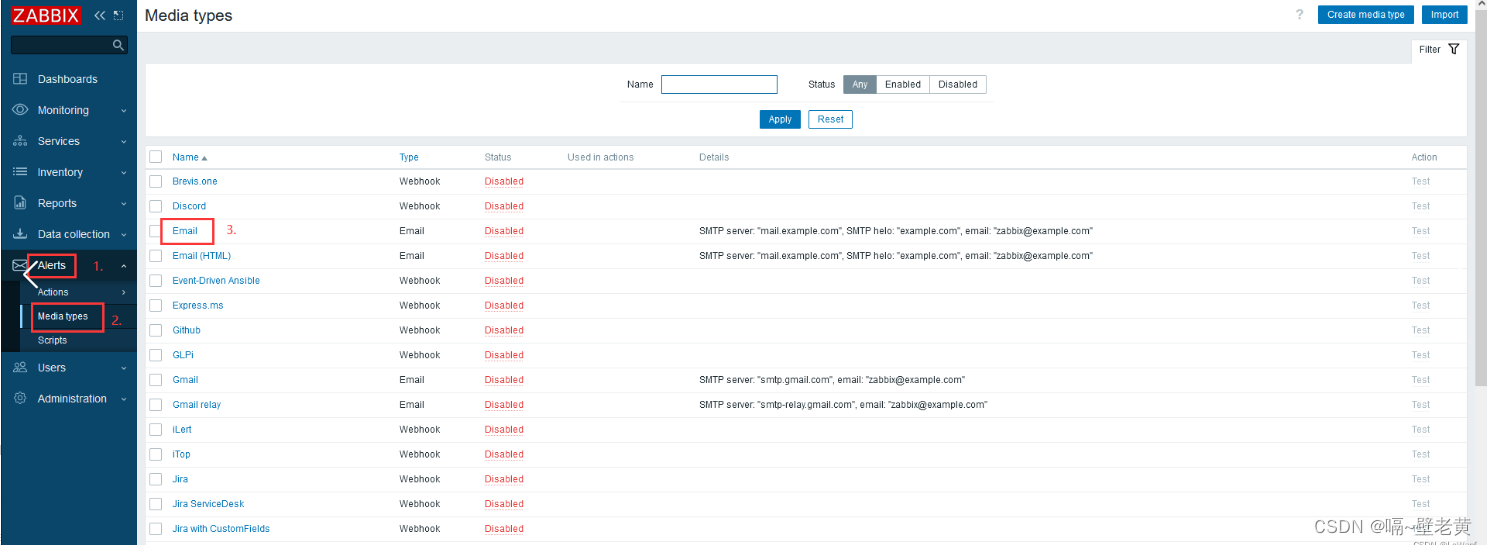Click the Users people icon
Viewport: 1487px width, 545px height.
click(20, 367)
